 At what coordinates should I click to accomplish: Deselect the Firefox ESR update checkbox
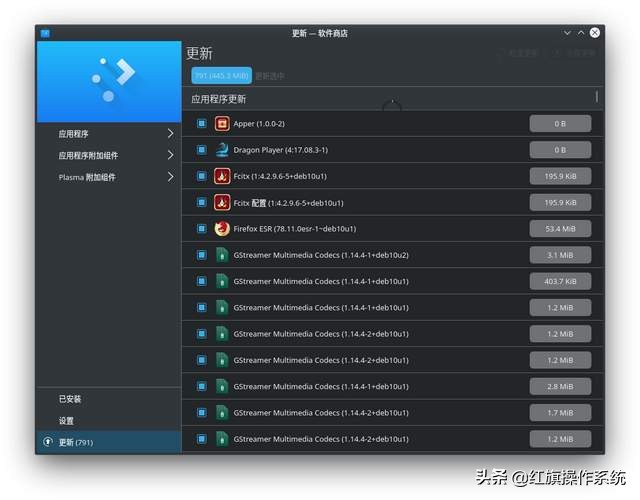click(202, 229)
